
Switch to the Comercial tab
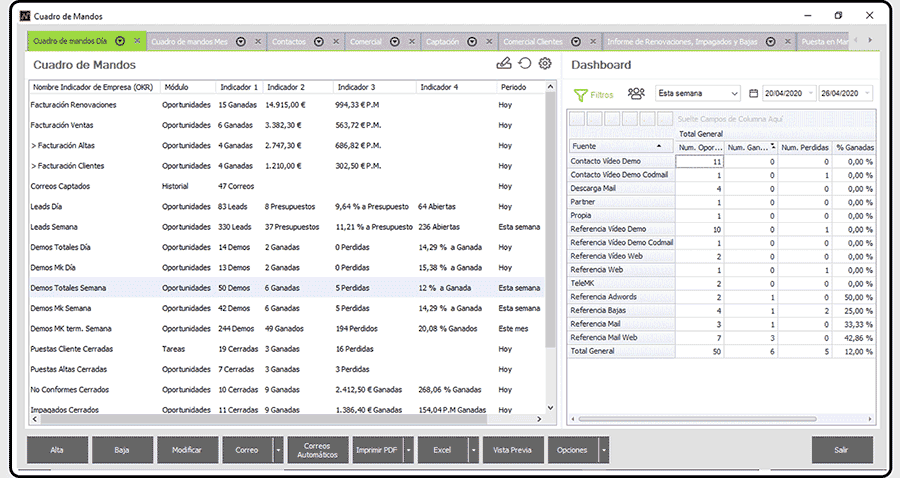[x=366, y=41]
